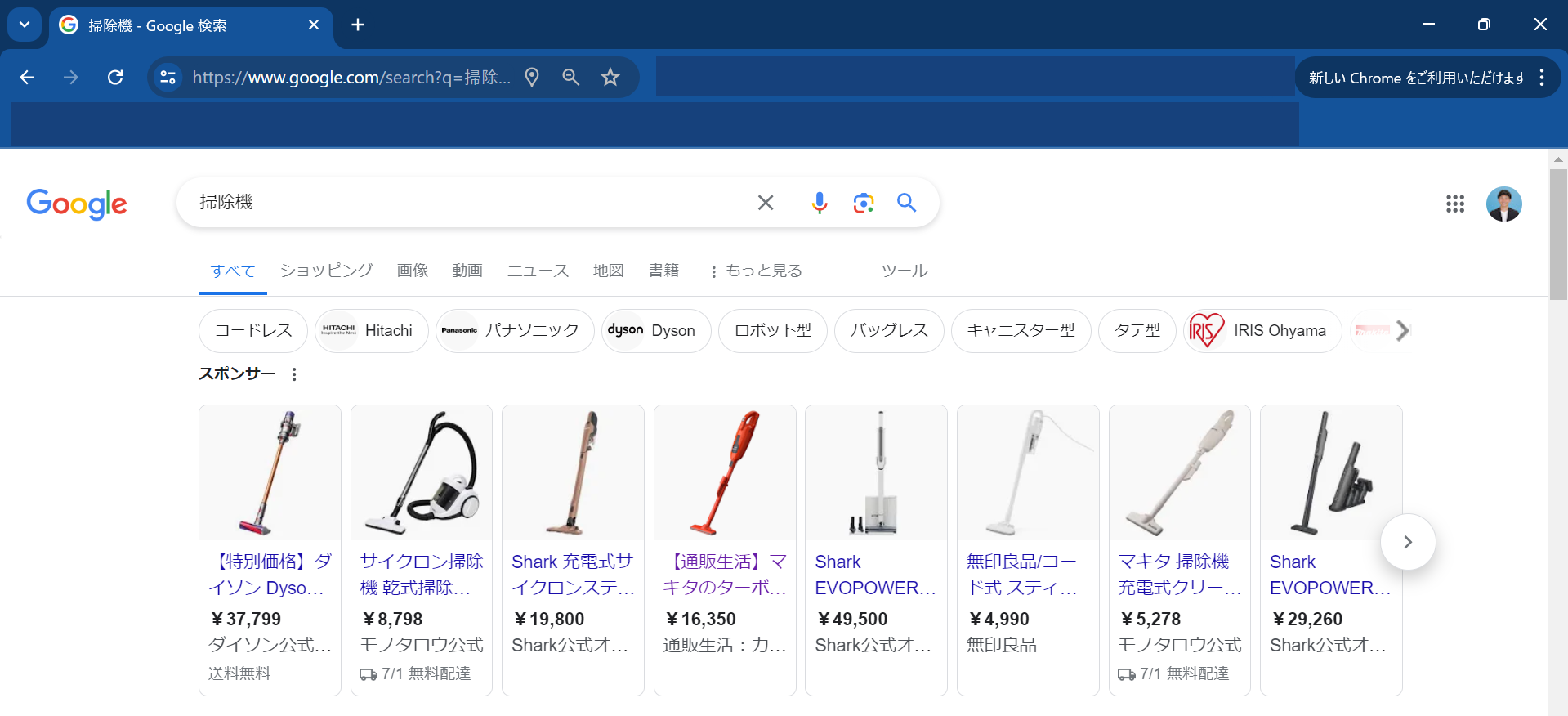Open Shark EVOPOWER ¥29,260 product link
The height and width of the screenshot is (716, 1568).
[1331, 575]
